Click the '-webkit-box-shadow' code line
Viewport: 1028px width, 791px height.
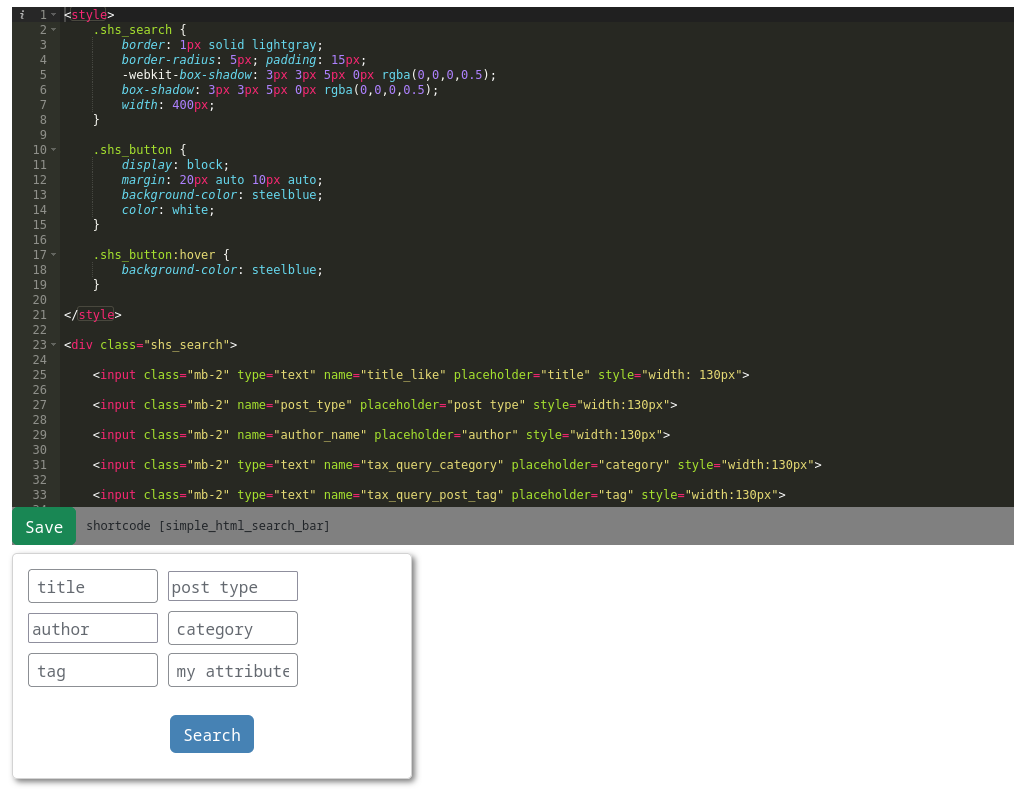309,75
